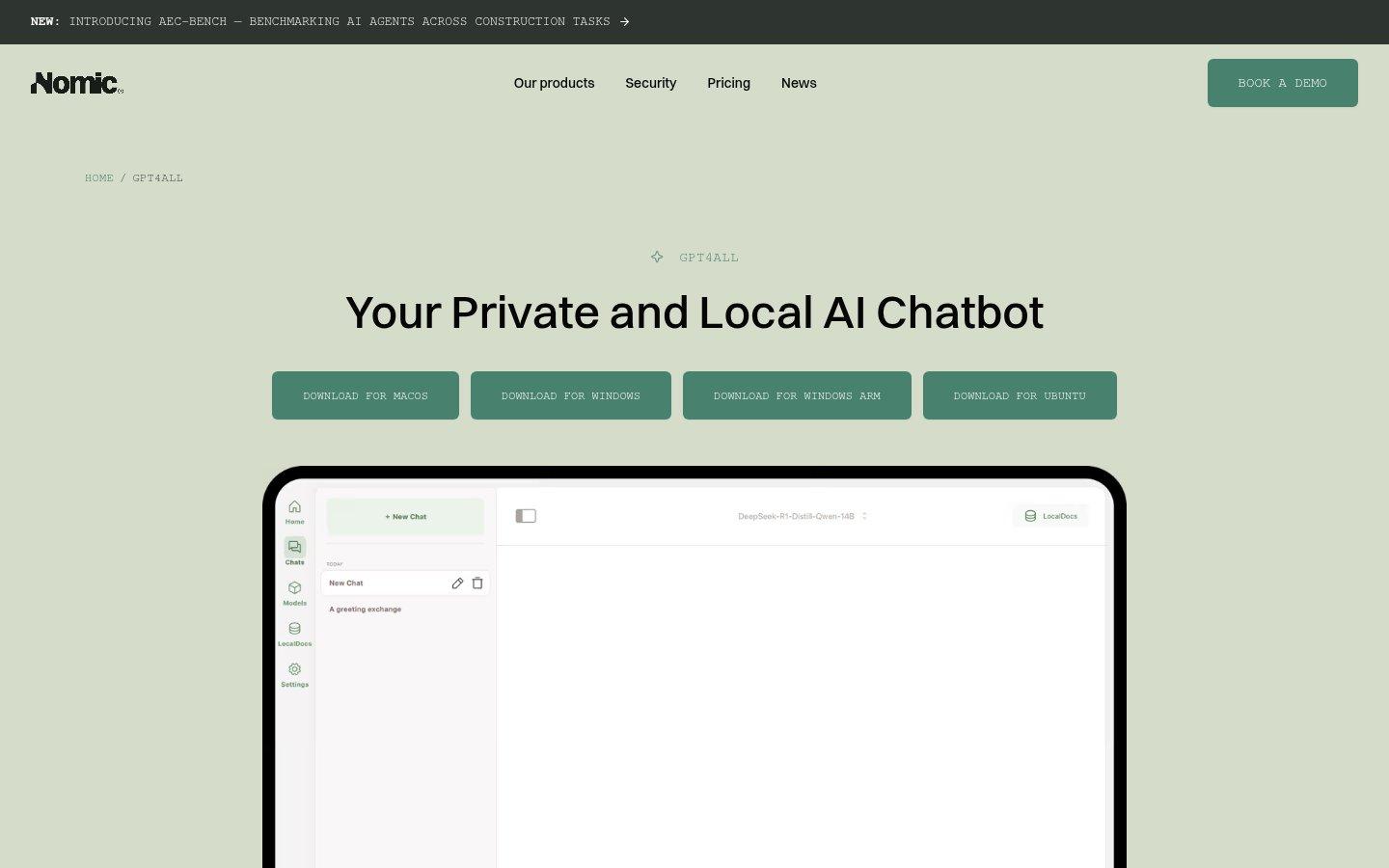Open the Pricing page
This screenshot has height=868, width=1389.
point(728,83)
